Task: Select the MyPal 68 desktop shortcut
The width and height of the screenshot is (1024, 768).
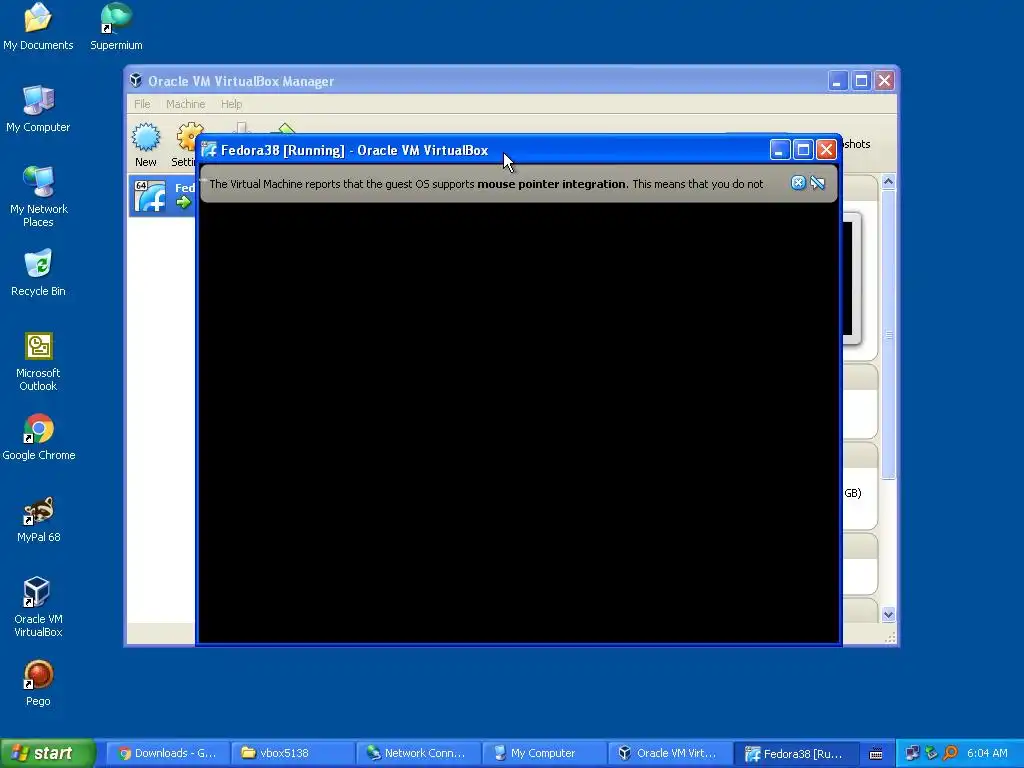Action: (x=39, y=519)
